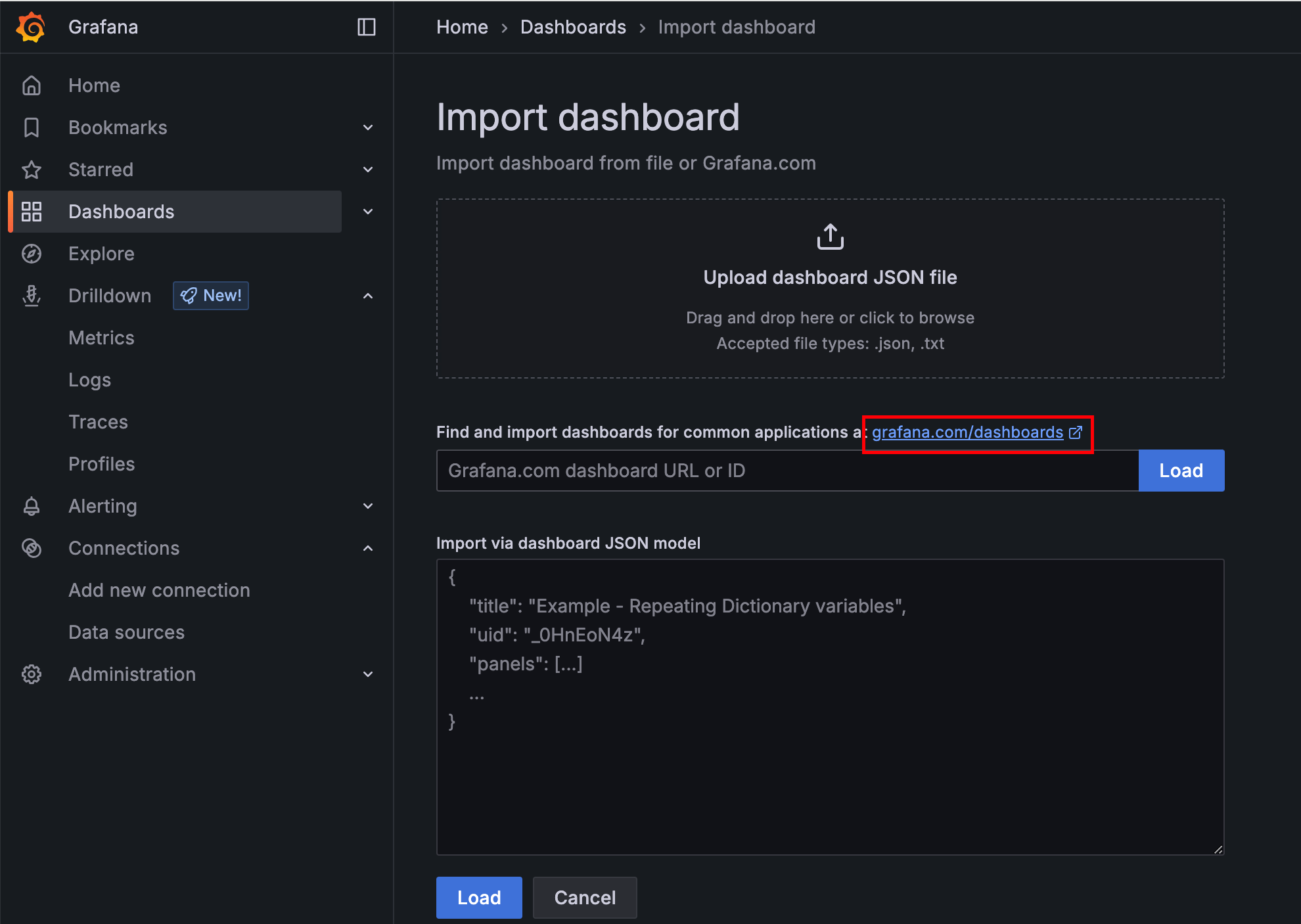Image resolution: width=1301 pixels, height=924 pixels.
Task: Click the Connections icon in sidebar
Action: click(32, 548)
